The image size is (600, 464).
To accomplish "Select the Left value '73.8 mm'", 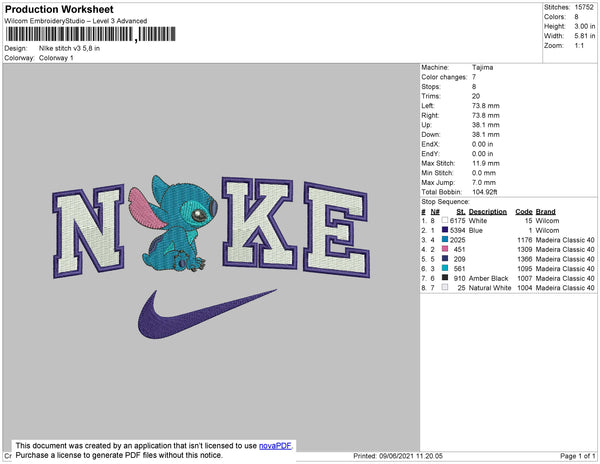I will [x=486, y=106].
